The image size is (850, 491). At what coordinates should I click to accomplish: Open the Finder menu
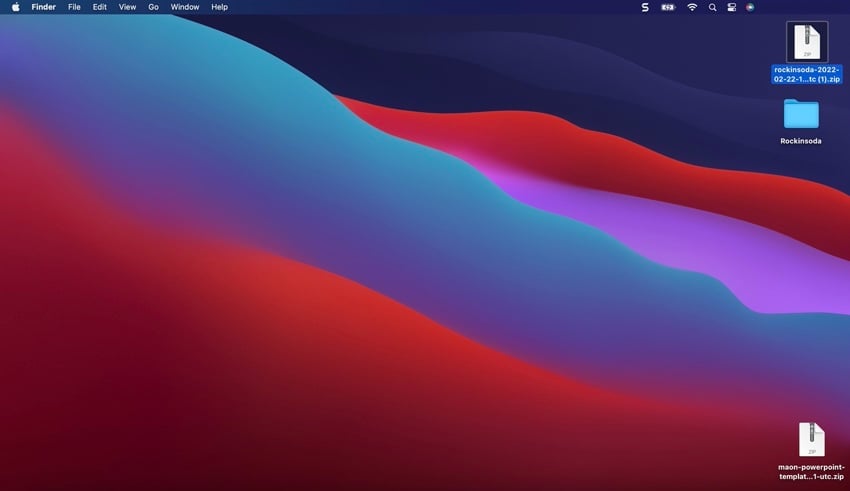coord(43,7)
